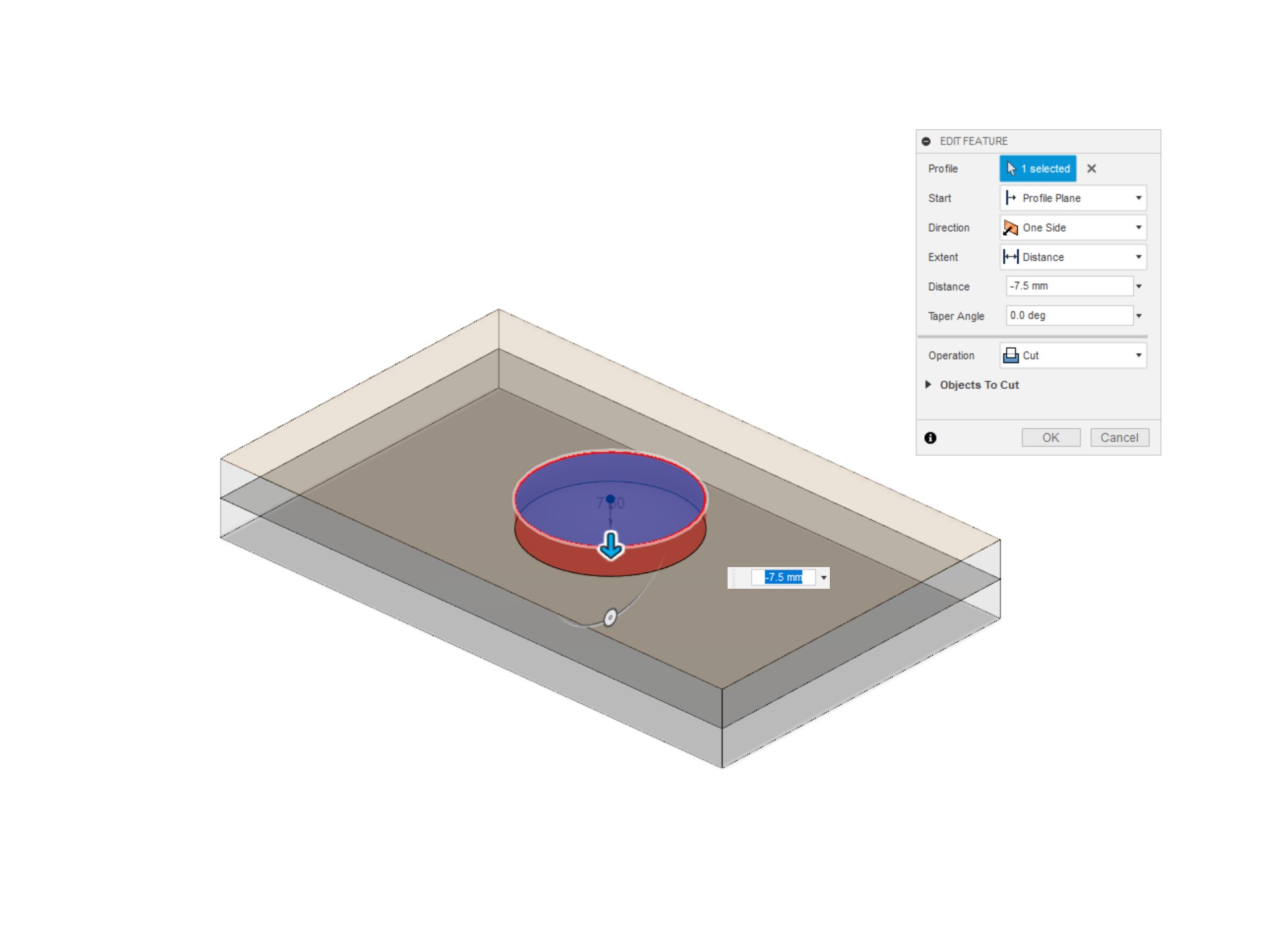Click the blue distance arrow manipulator
The image size is (1288, 948).
click(x=611, y=545)
